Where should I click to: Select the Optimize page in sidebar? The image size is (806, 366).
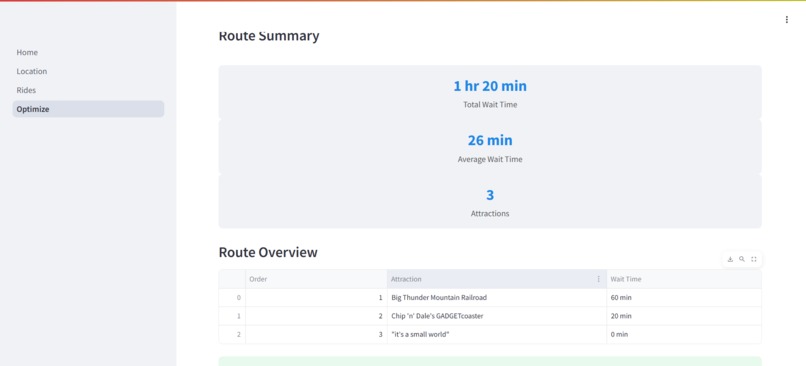tap(88, 109)
